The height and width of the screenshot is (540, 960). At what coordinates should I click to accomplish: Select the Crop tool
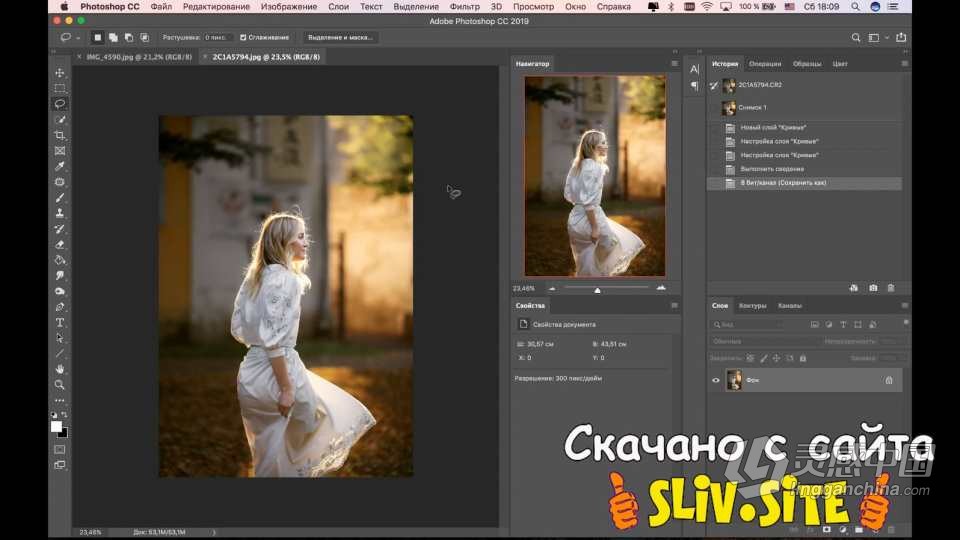(59, 135)
